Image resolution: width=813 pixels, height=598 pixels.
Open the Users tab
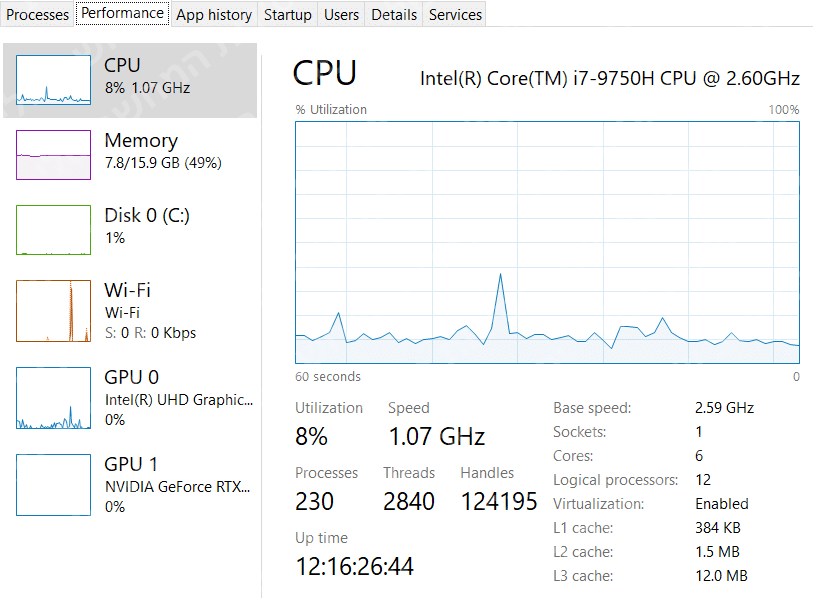point(342,14)
